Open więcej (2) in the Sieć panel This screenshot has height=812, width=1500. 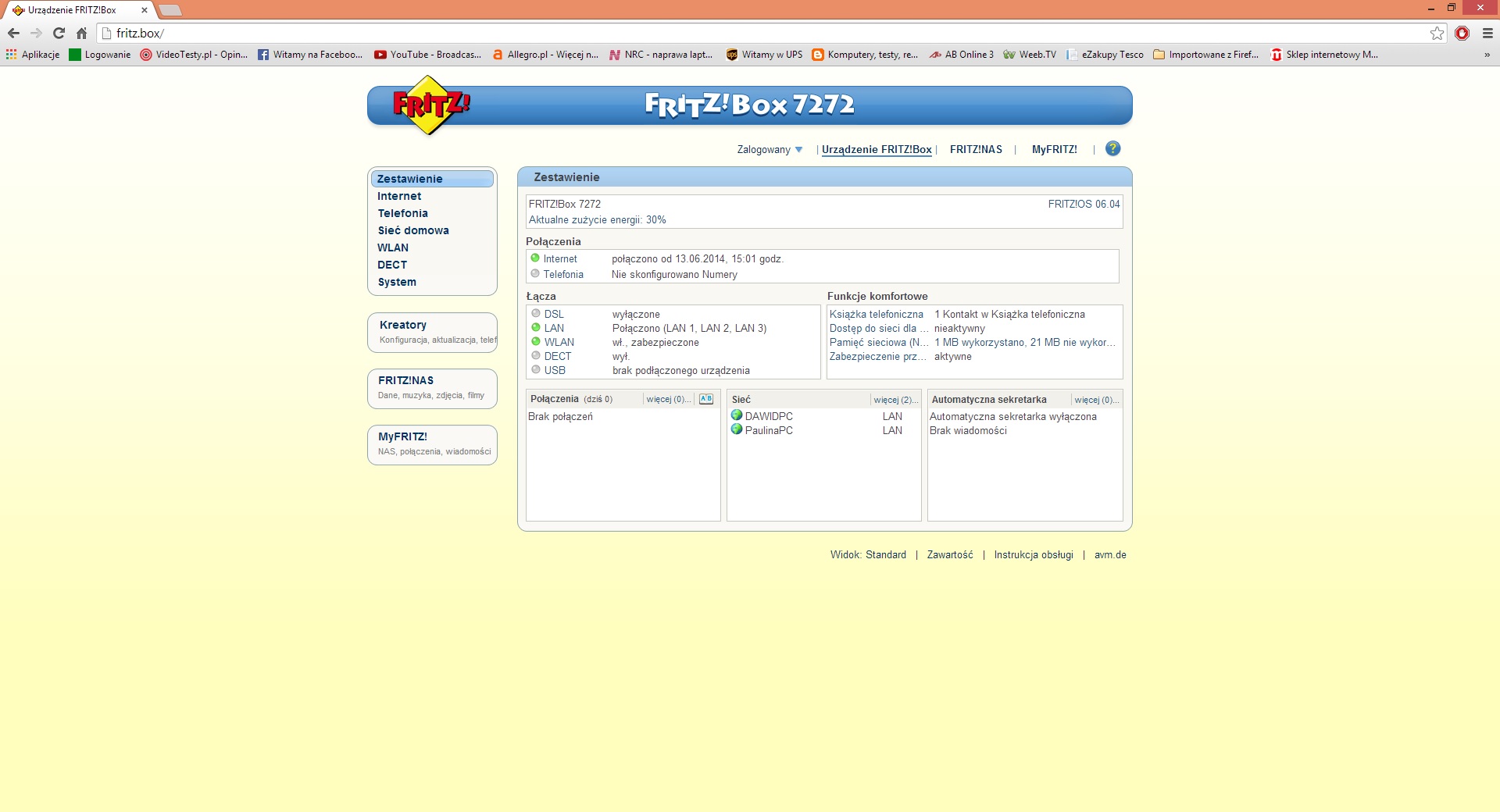pyautogui.click(x=895, y=399)
